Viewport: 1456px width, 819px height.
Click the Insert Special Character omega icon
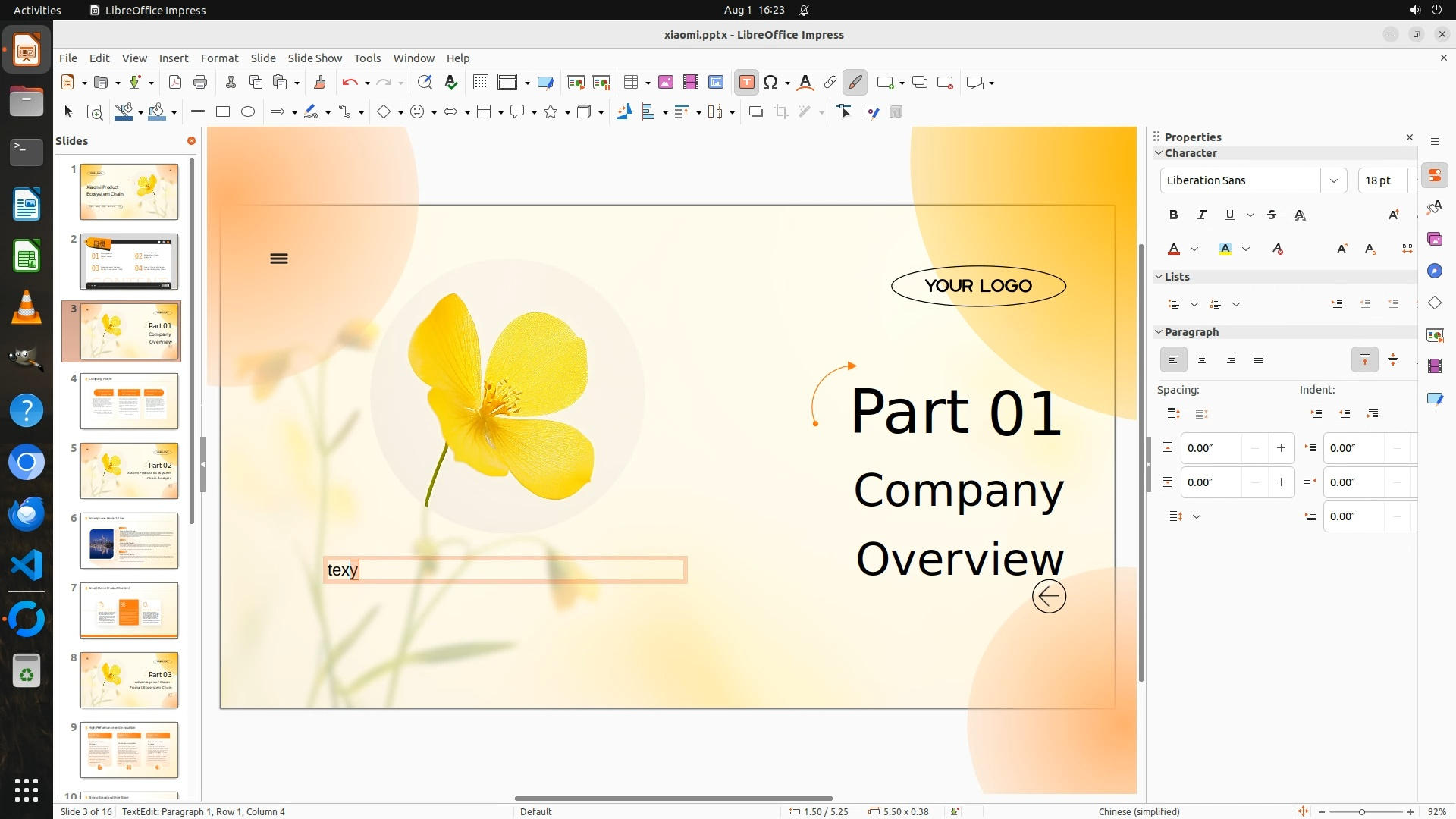point(770,83)
